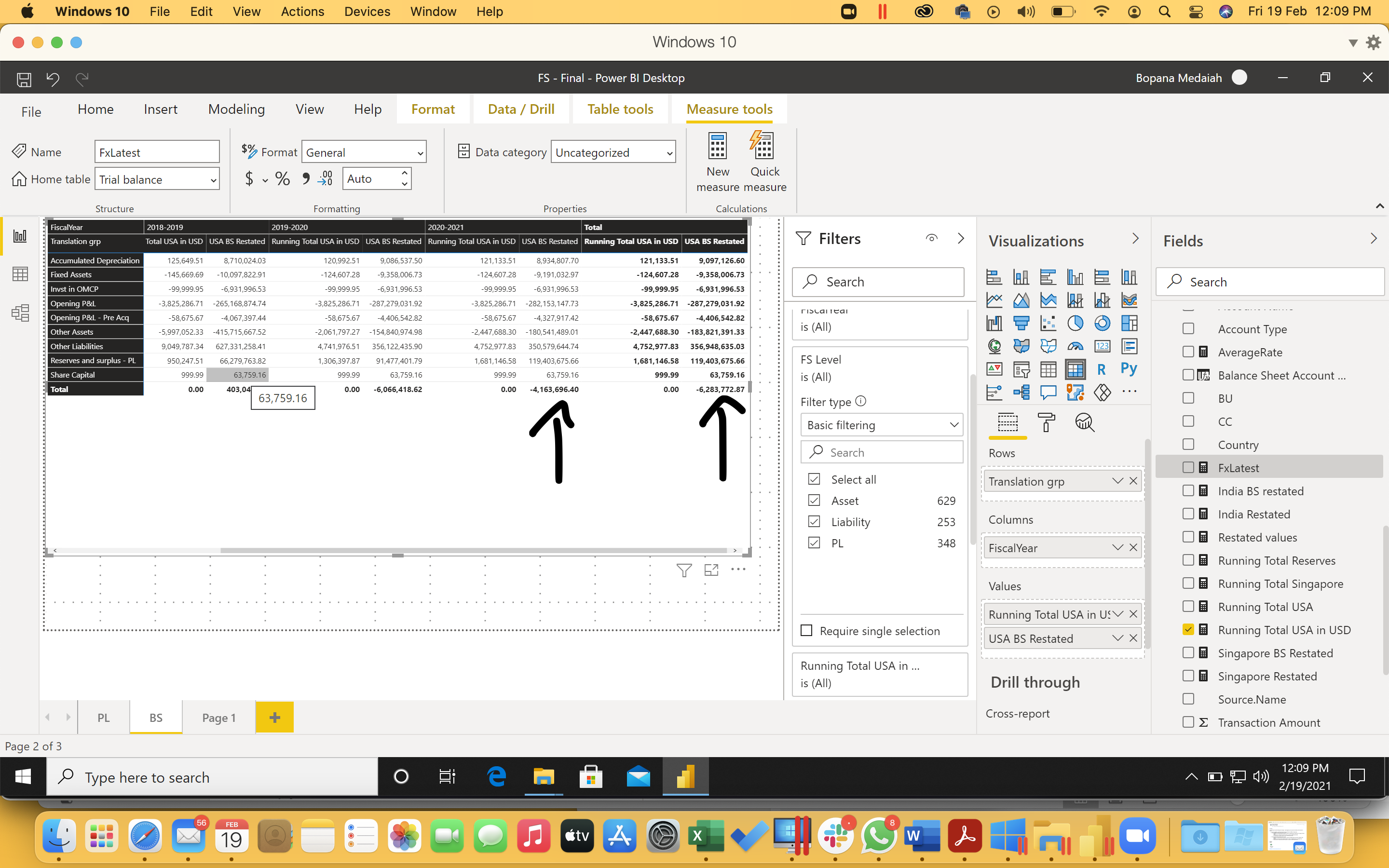Open the Page 1 report tab
The image size is (1389, 868).
point(218,718)
